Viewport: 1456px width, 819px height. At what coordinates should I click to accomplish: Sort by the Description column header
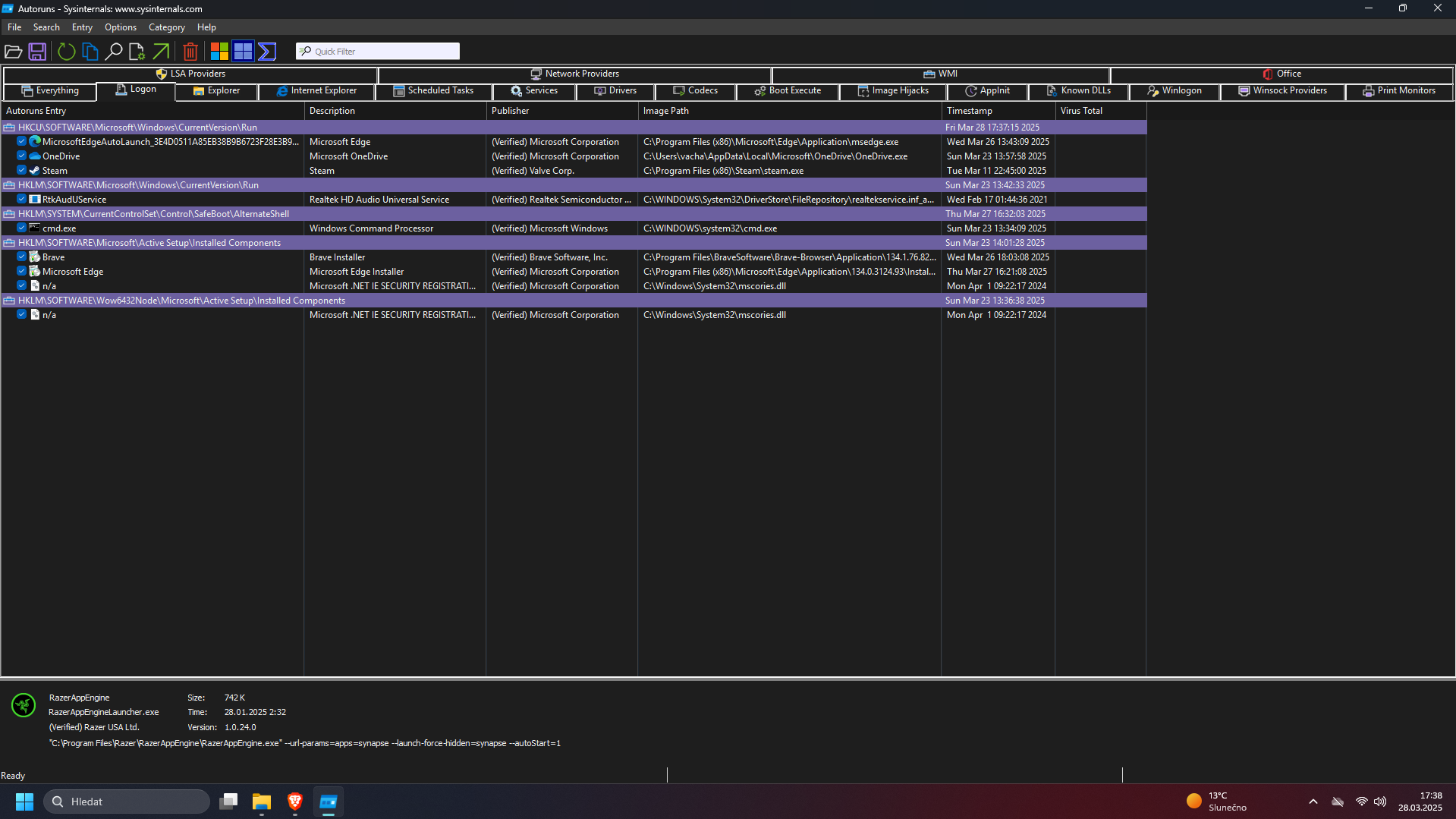(395, 111)
